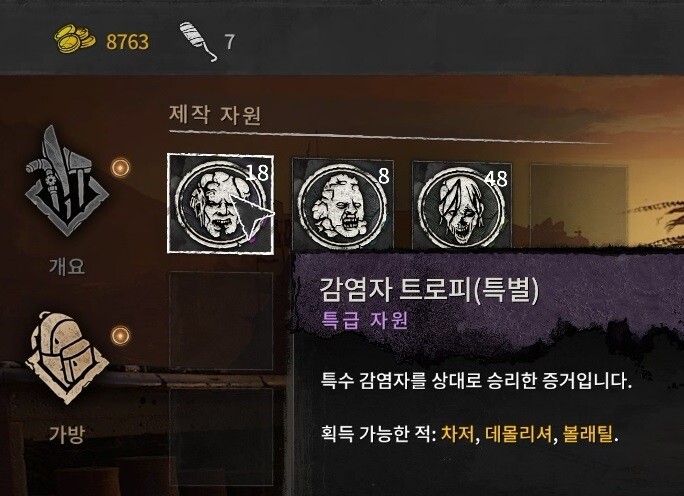Click the 8763 gold amount
The image size is (684, 496).
tap(127, 42)
